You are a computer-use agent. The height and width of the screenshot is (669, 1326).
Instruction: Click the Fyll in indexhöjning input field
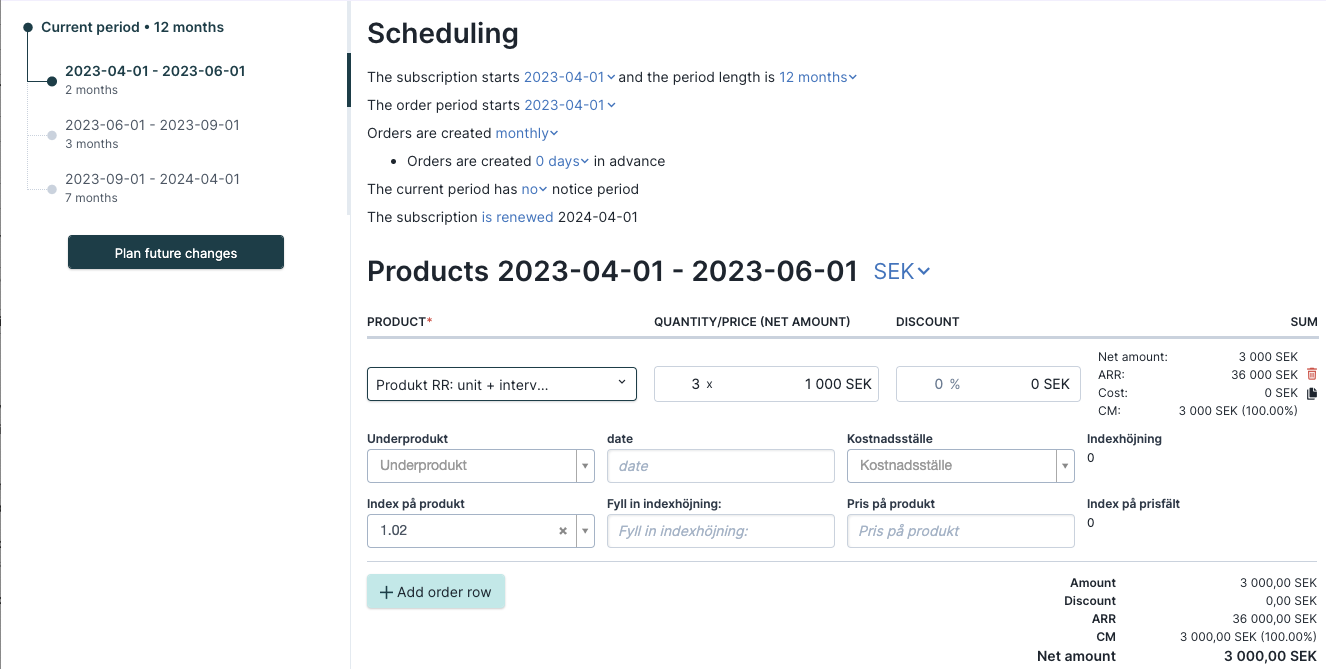[x=721, y=531]
